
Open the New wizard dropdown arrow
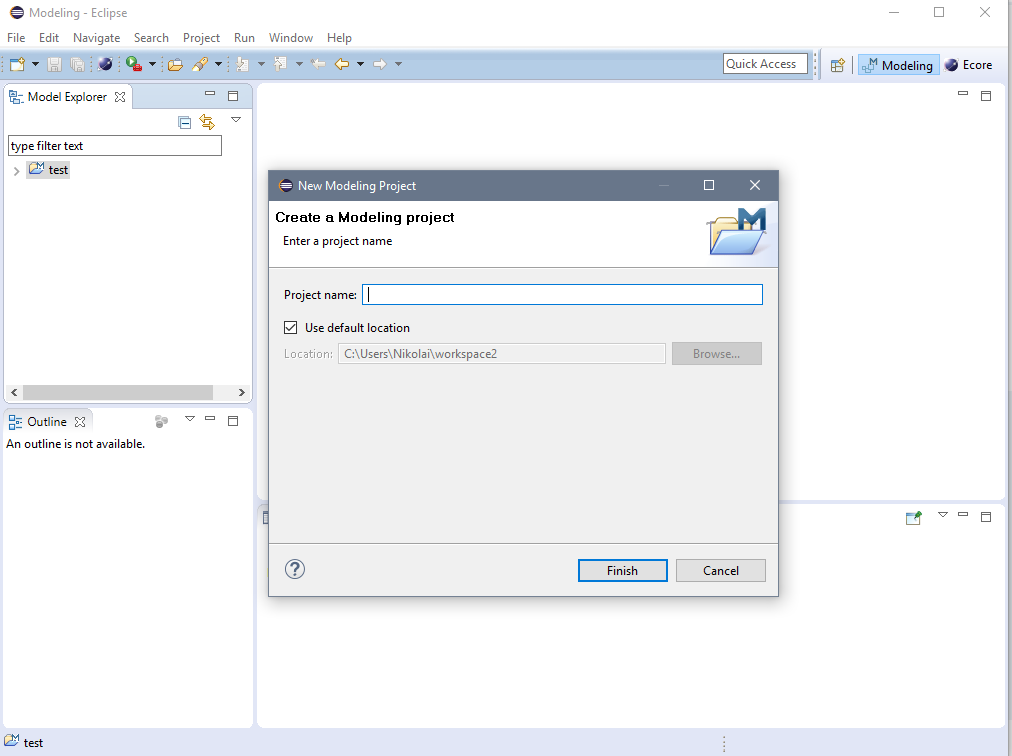click(35, 64)
